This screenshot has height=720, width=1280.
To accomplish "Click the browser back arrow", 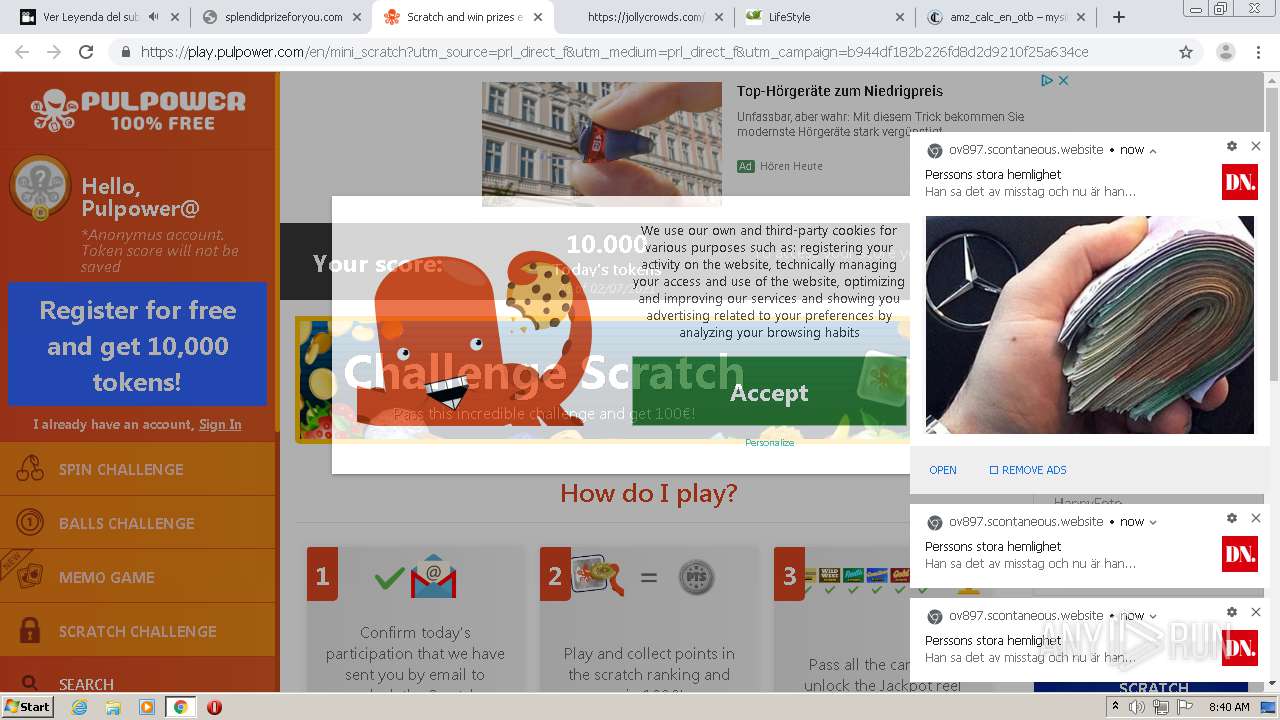I will [x=22, y=52].
